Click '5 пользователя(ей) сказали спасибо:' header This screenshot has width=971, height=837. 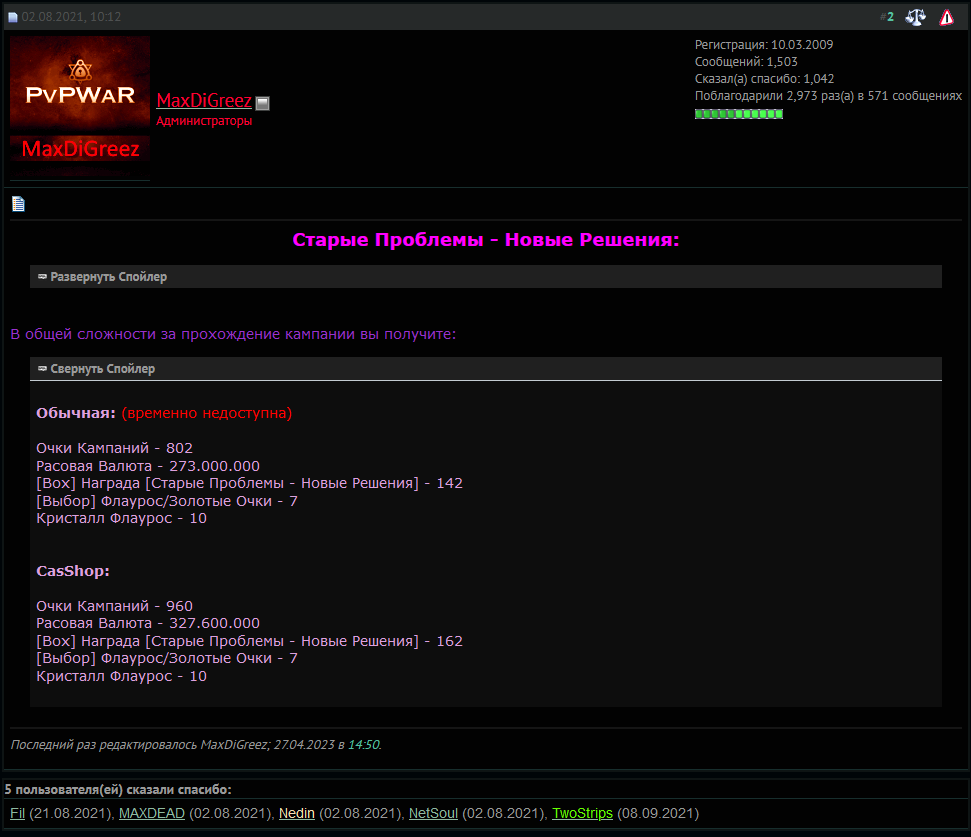tap(118, 790)
